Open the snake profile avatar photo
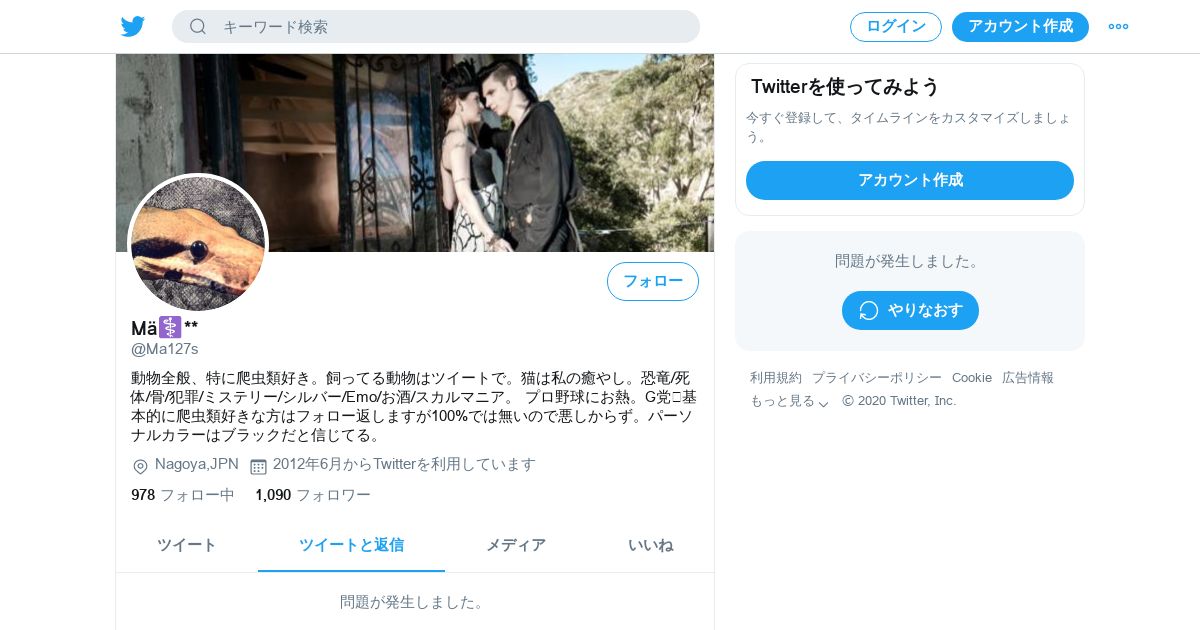 click(198, 244)
